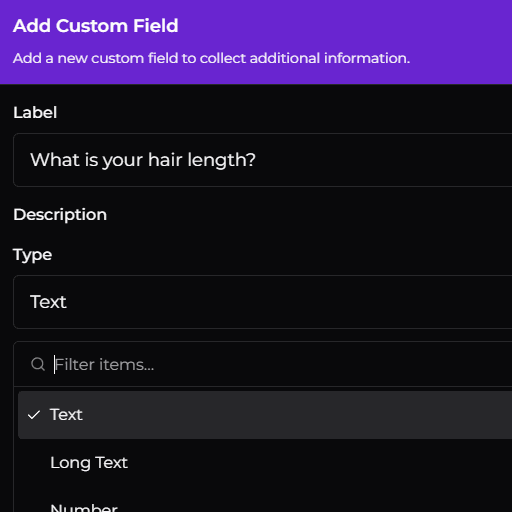Select the checked Text option
Screen dimensions: 512x512
(265, 415)
